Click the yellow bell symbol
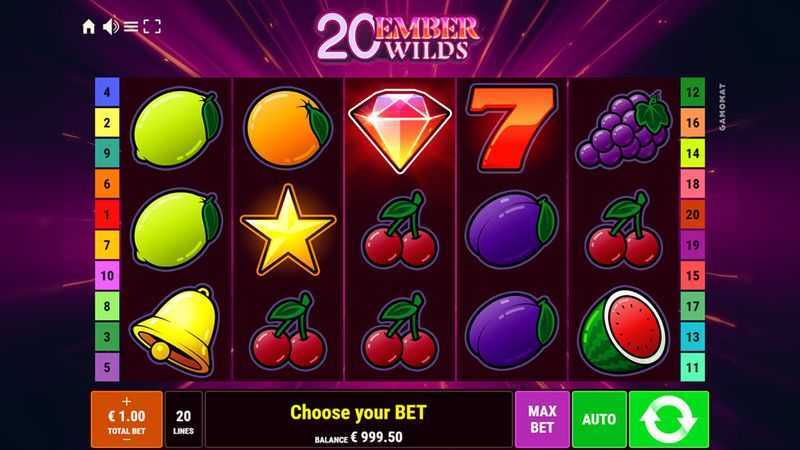 coord(176,331)
